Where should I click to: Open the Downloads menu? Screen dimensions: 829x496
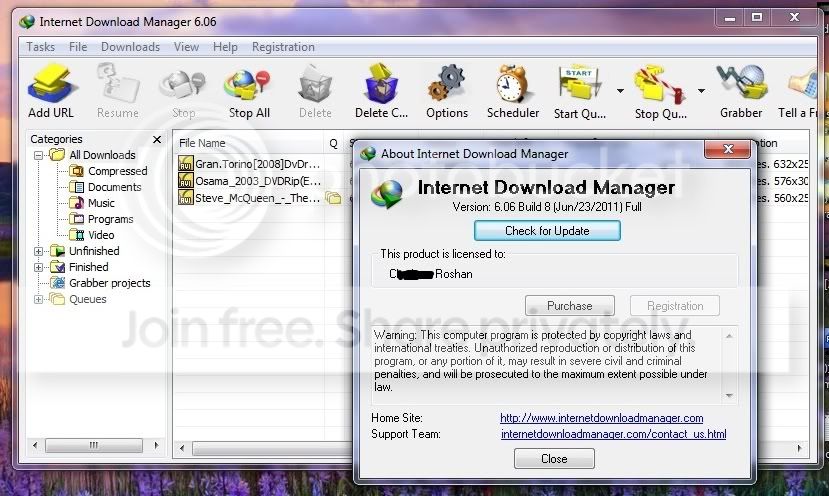point(131,47)
